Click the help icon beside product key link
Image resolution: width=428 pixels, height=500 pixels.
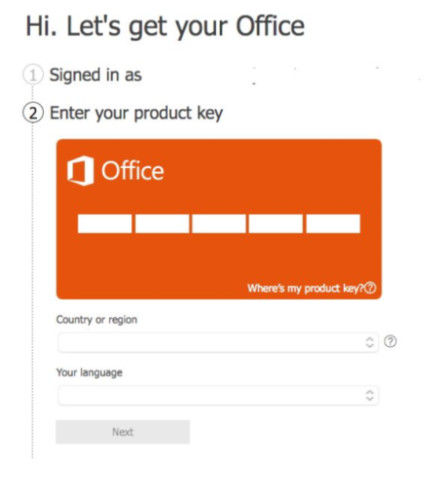coord(370,288)
